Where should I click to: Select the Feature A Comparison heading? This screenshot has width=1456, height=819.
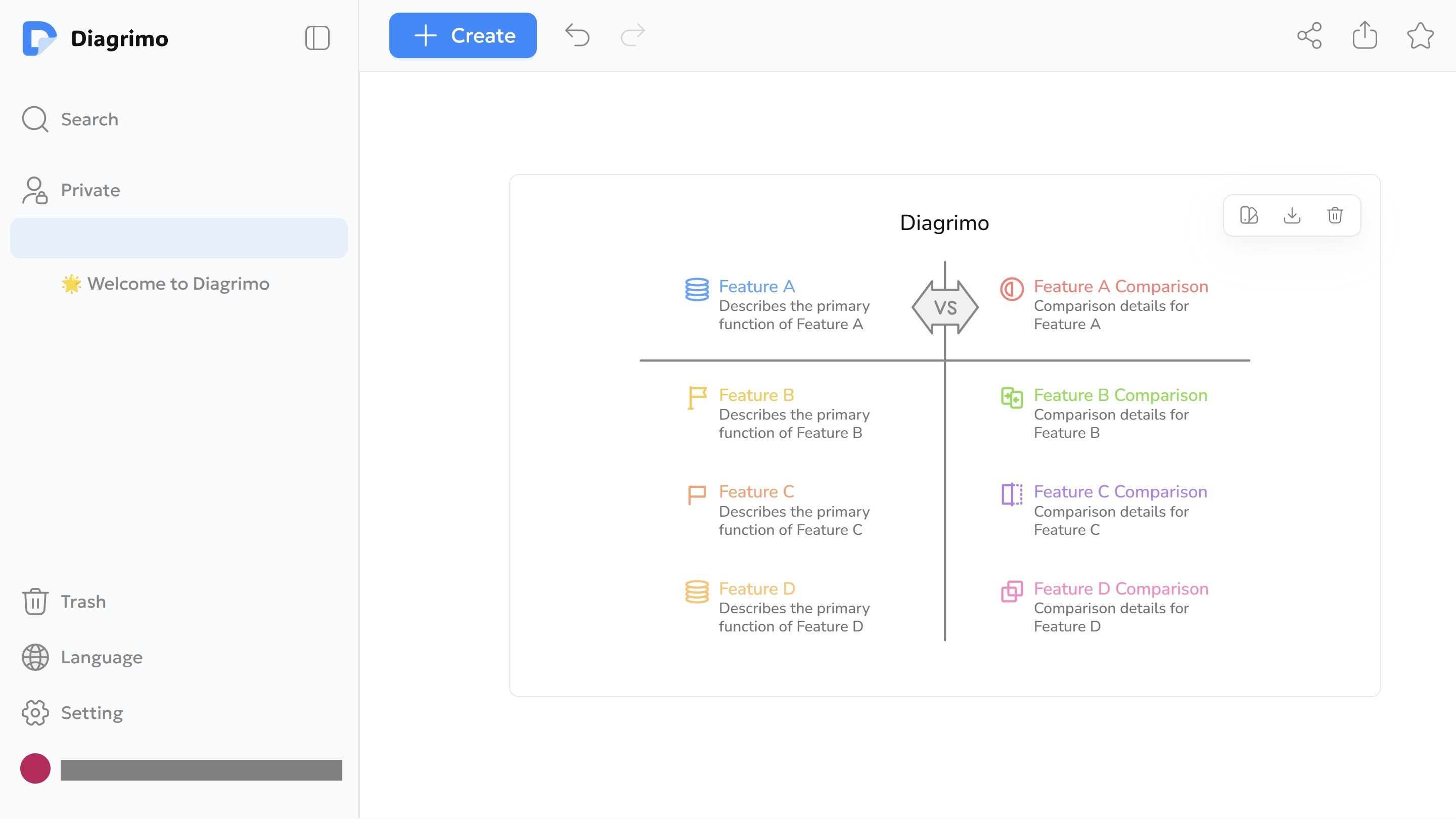pos(1121,287)
